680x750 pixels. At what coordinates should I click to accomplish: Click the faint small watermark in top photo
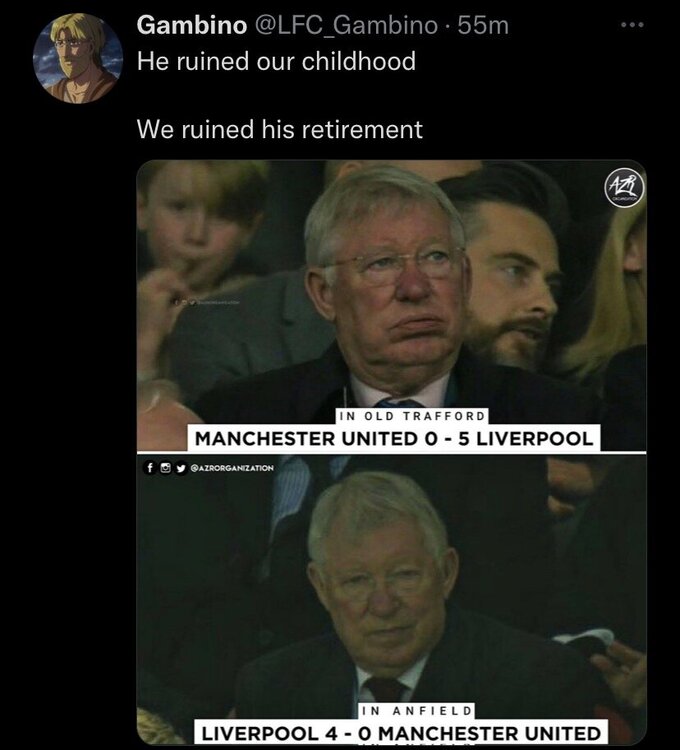(207, 302)
